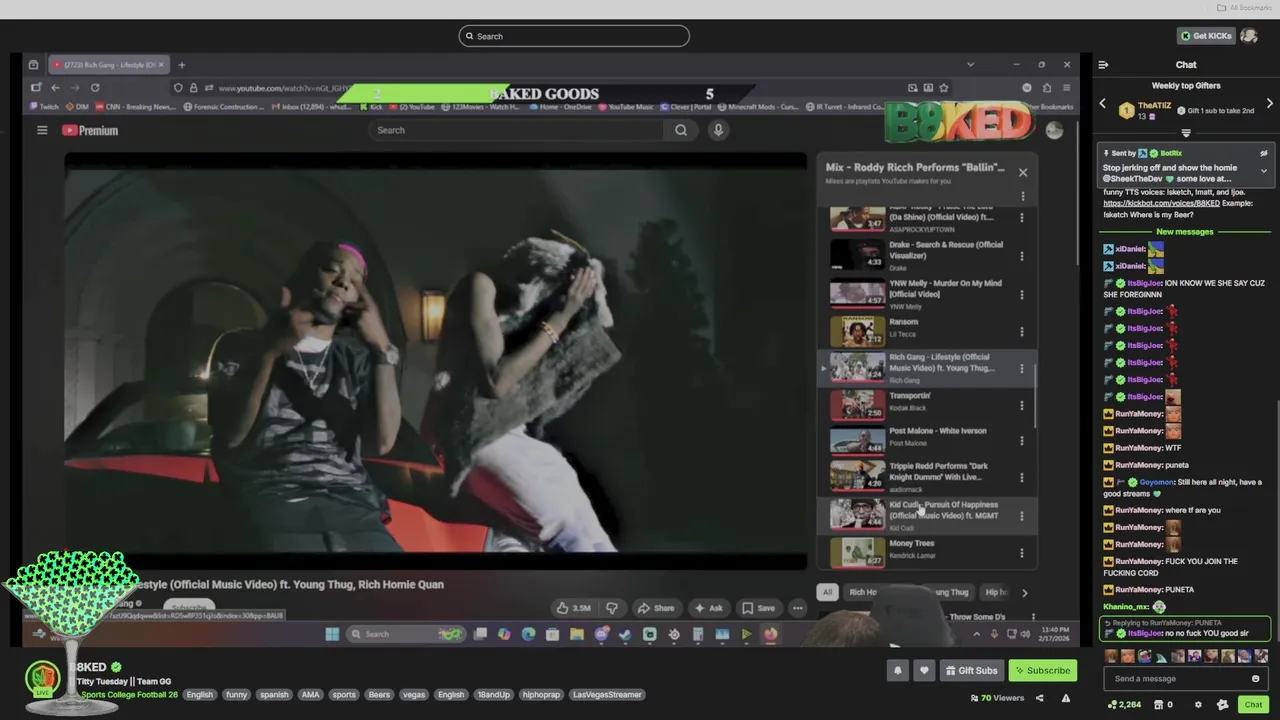The image size is (1280, 720).
Task: Click the YouTube Ask button
Action: (x=709, y=608)
